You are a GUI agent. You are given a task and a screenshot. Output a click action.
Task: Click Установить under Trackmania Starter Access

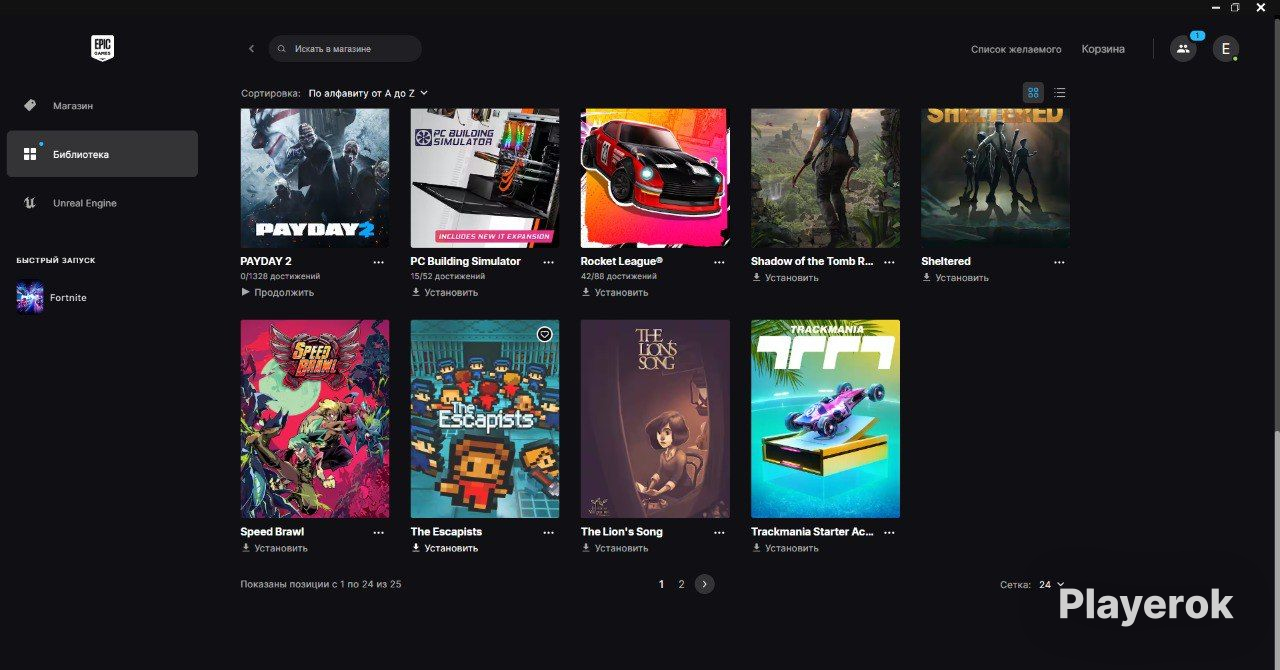coord(785,548)
